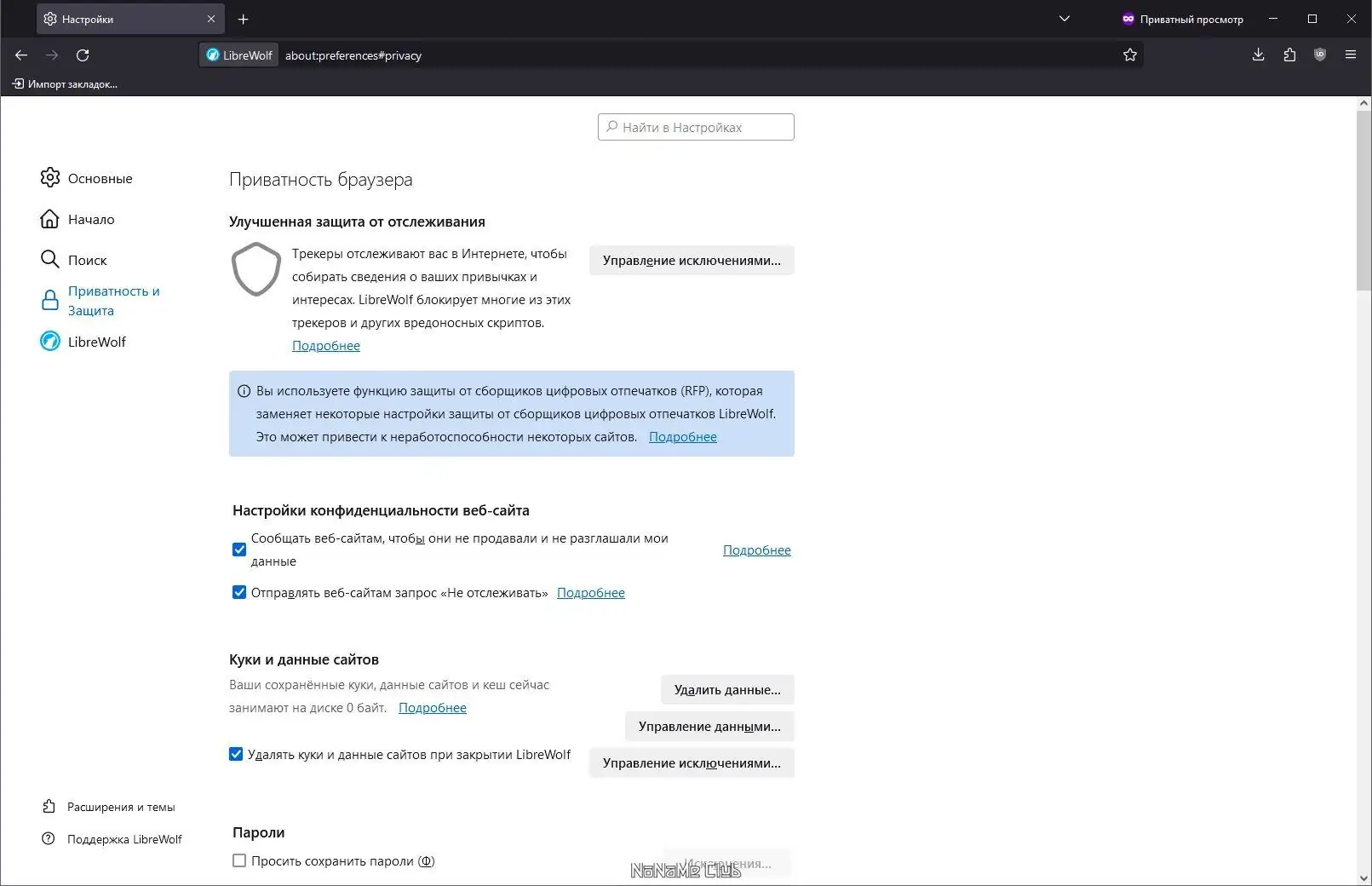Screen dimensions: 1372x886
Task: Open Подробнее link next to «Не отслеживать»
Action: tap(591, 593)
